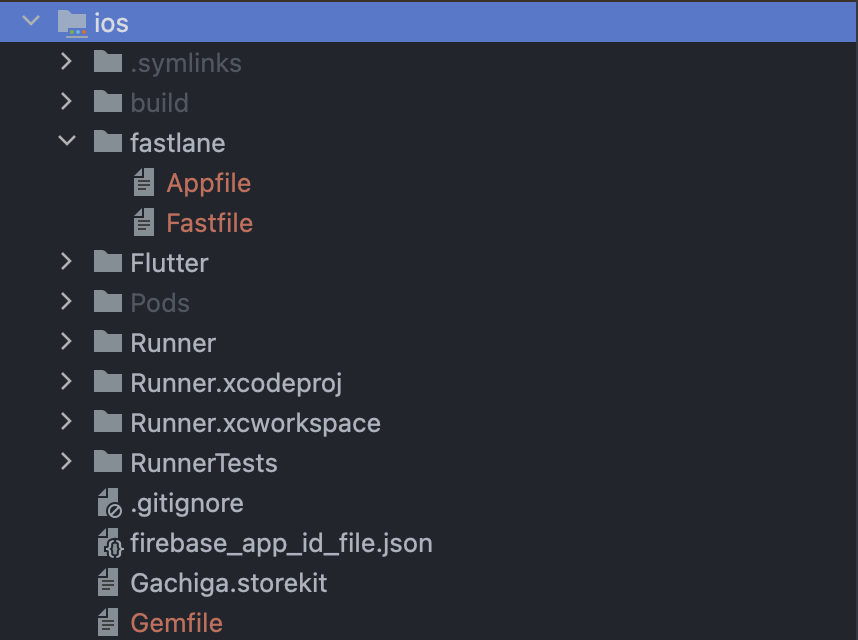The width and height of the screenshot is (858, 640).
Task: Click the firebase_app_id_file.json JSON icon
Action: point(111,543)
